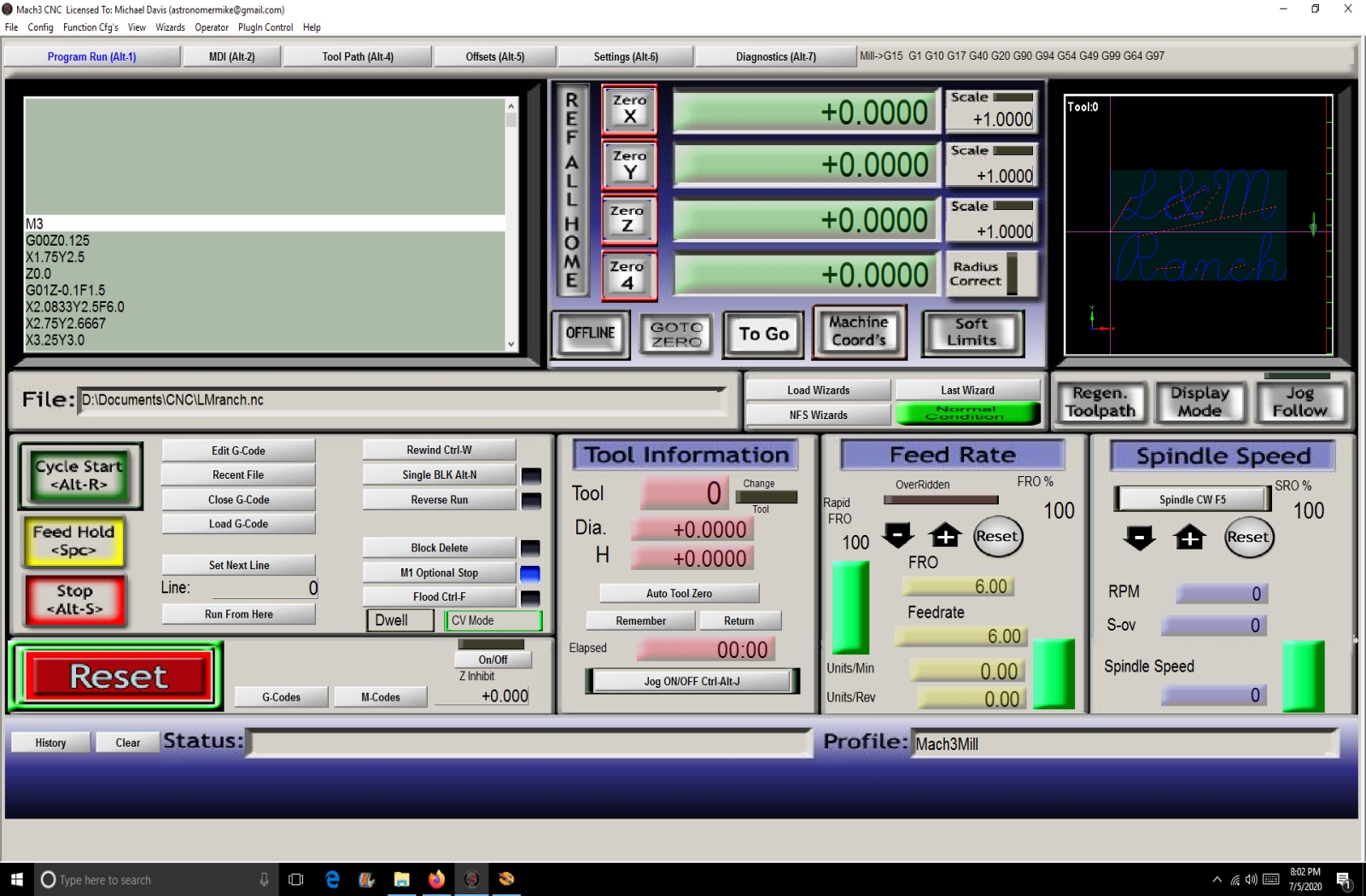Toggle Machine Coord's display

[859, 331]
